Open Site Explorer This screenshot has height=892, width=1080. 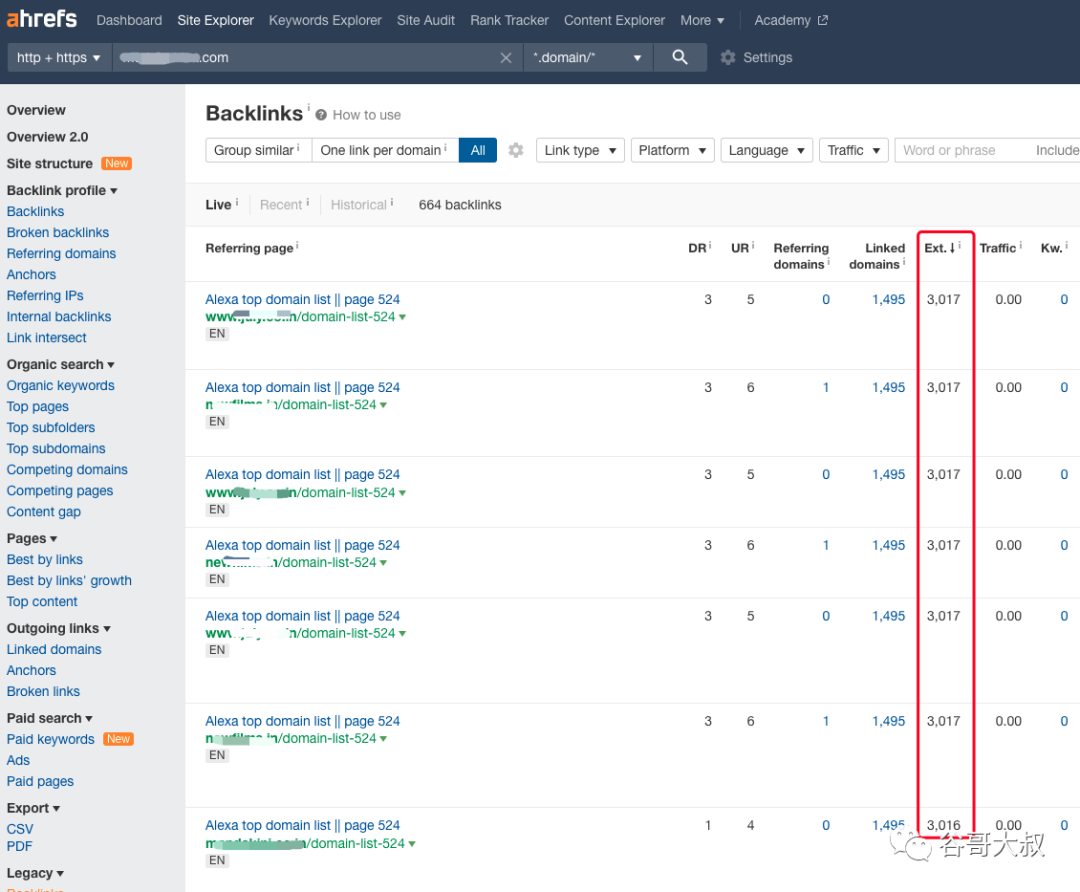[216, 21]
